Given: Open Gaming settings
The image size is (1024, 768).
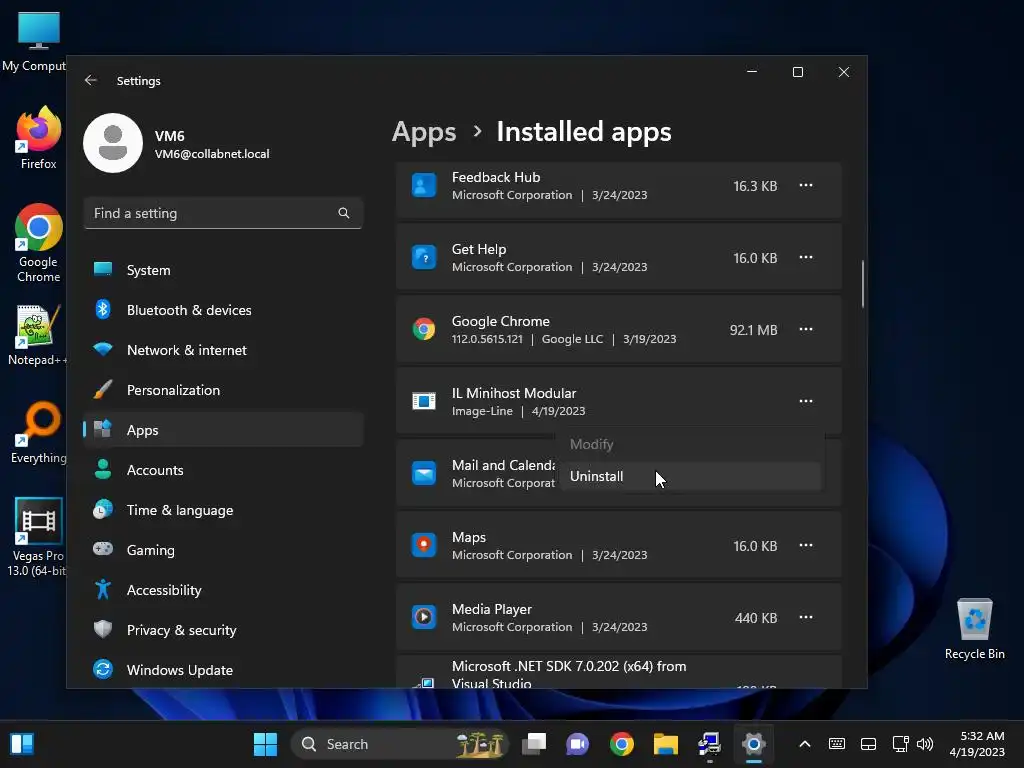Looking at the screenshot, I should [223, 550].
